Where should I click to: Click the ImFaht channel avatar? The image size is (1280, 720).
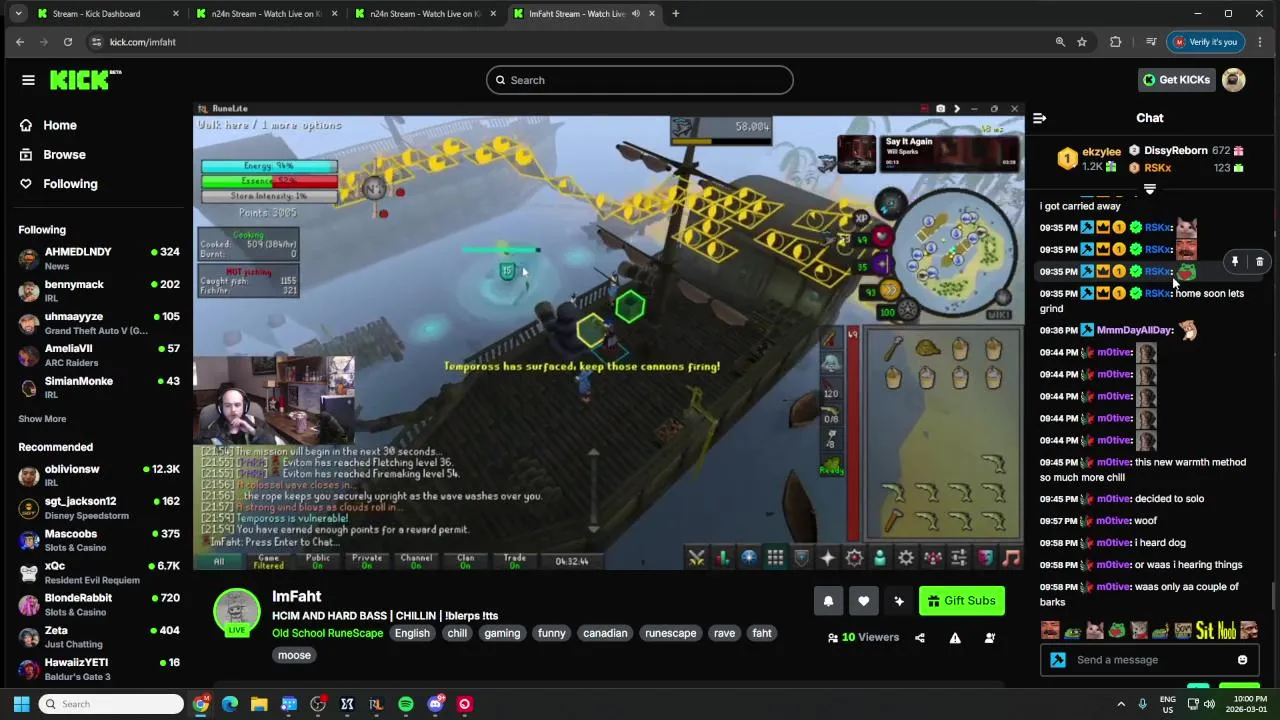pyautogui.click(x=237, y=613)
